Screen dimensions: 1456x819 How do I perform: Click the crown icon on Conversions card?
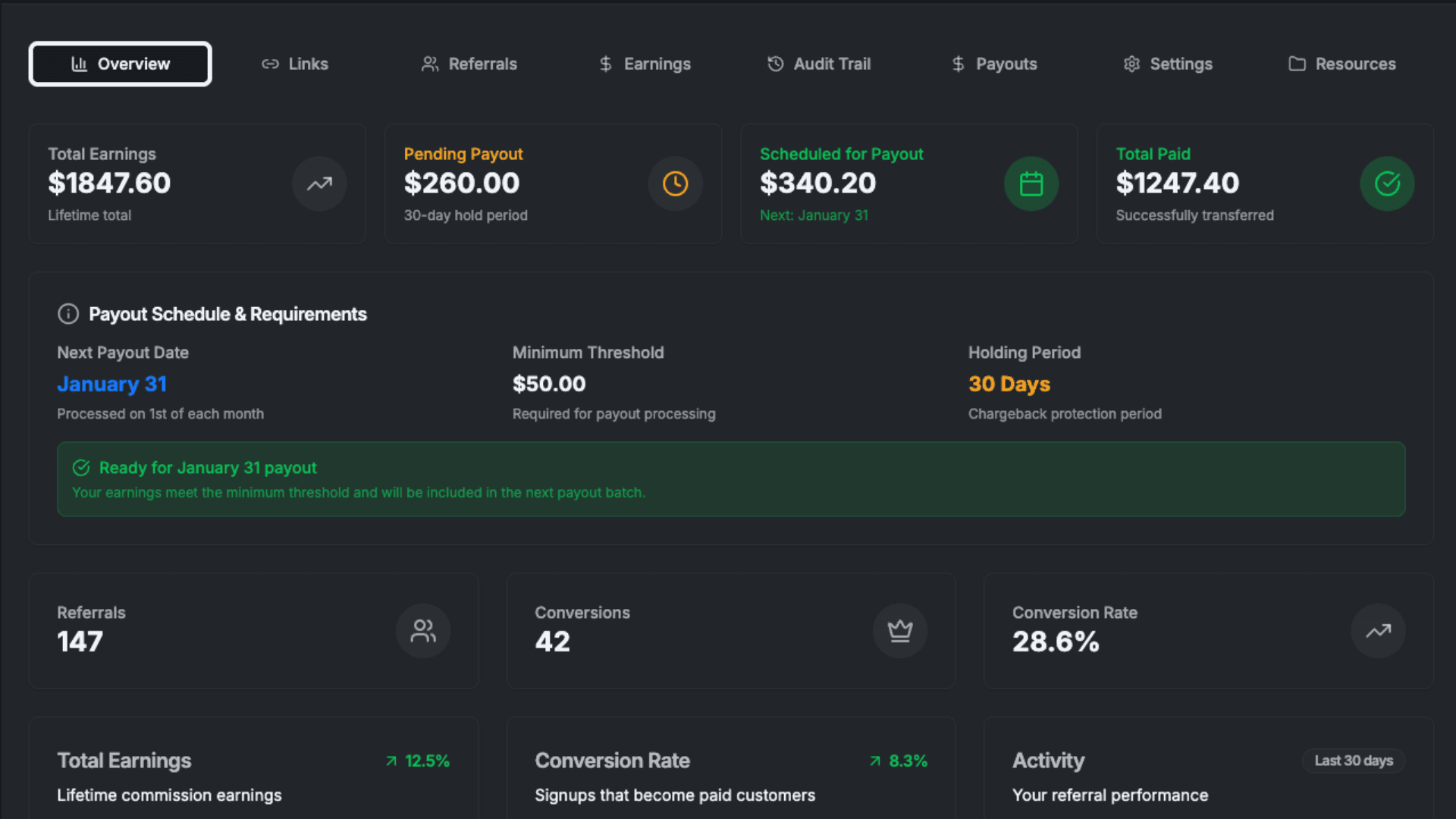tap(900, 630)
